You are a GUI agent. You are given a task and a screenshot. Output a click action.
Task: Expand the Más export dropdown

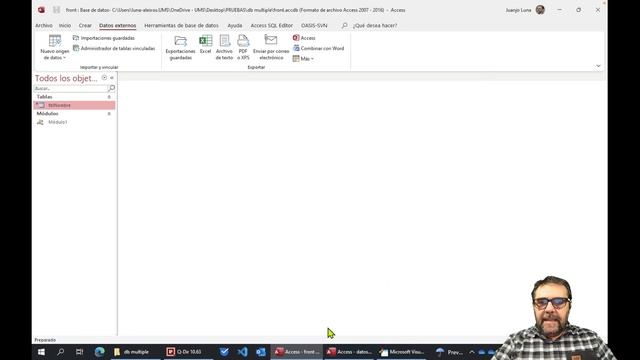coord(303,59)
